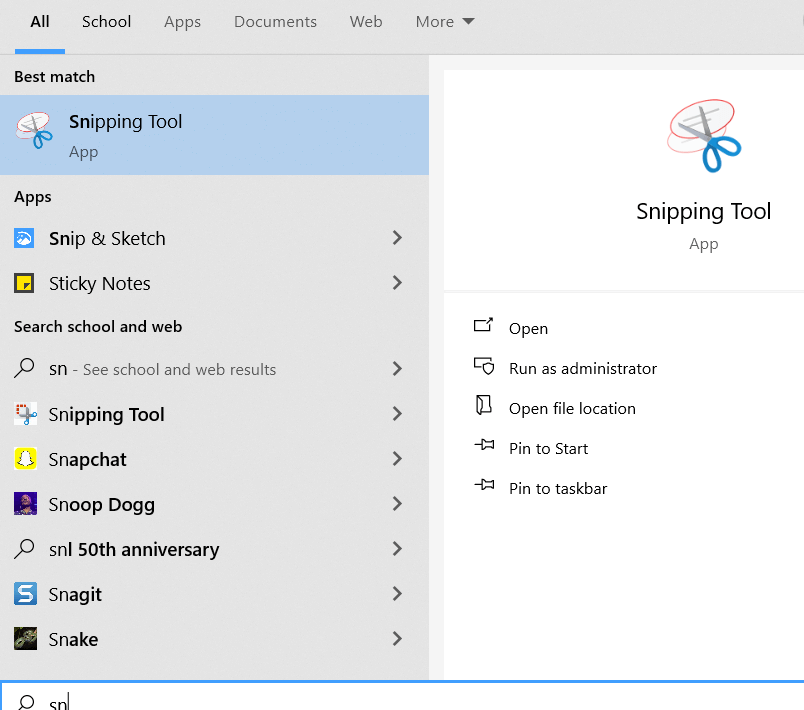The height and width of the screenshot is (710, 804).
Task: Click the Snake game icon
Action: coord(27,639)
